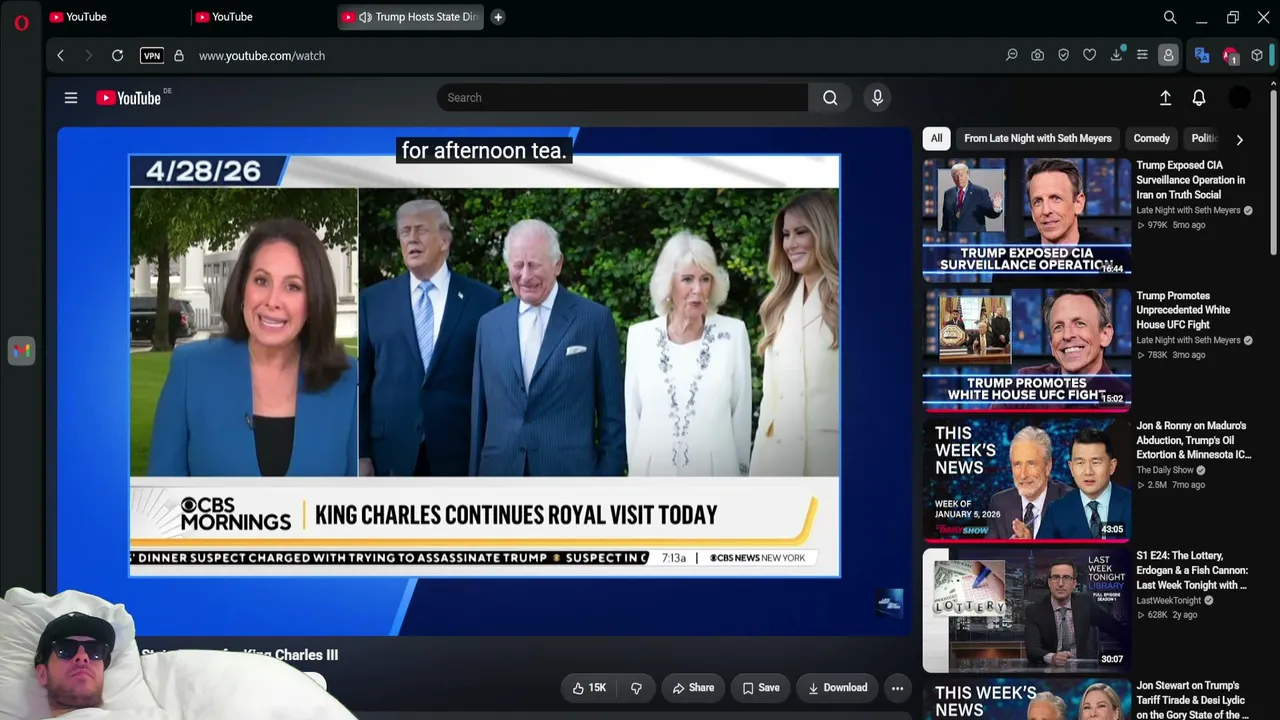
Task: Open the extensions cube menu
Action: 1257,56
